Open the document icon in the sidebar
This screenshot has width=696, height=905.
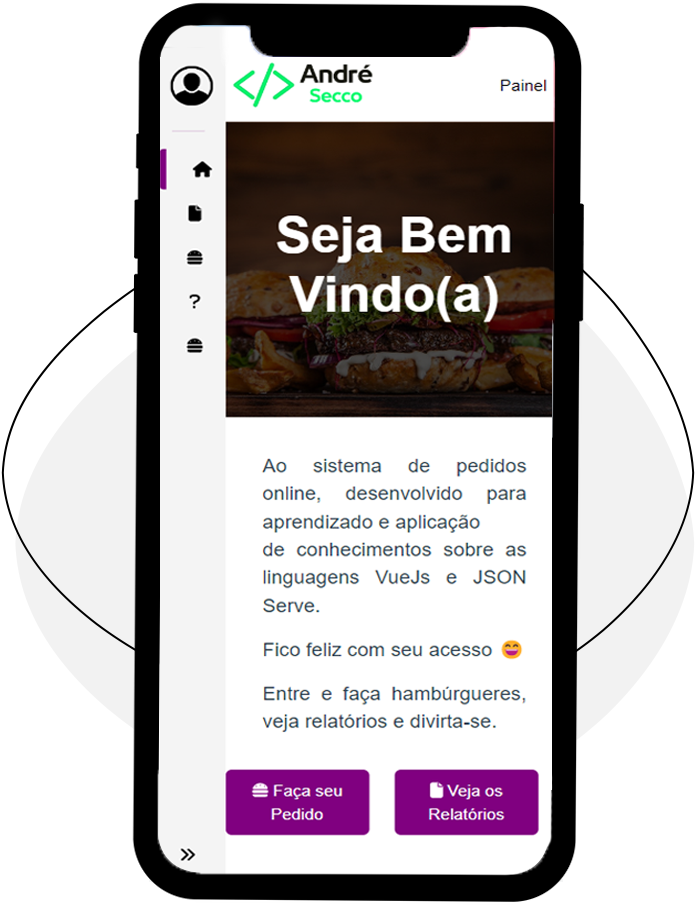coord(195,214)
